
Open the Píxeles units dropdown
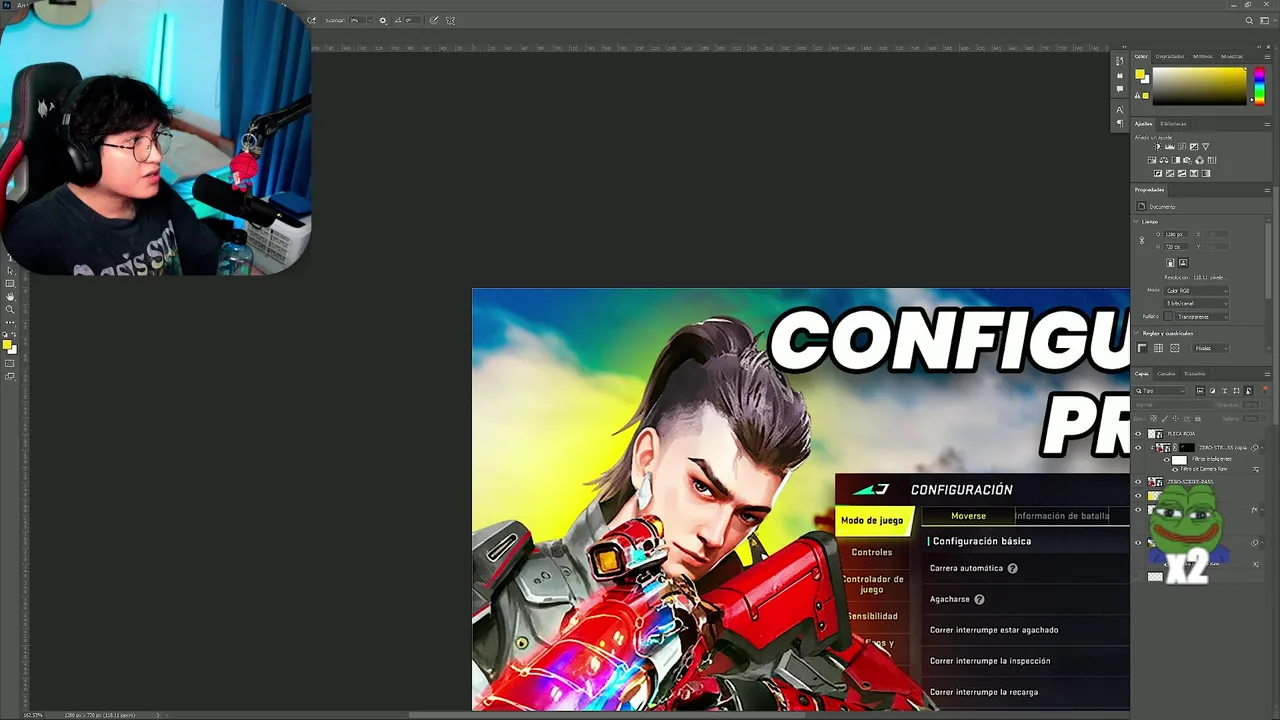[x=1210, y=348]
